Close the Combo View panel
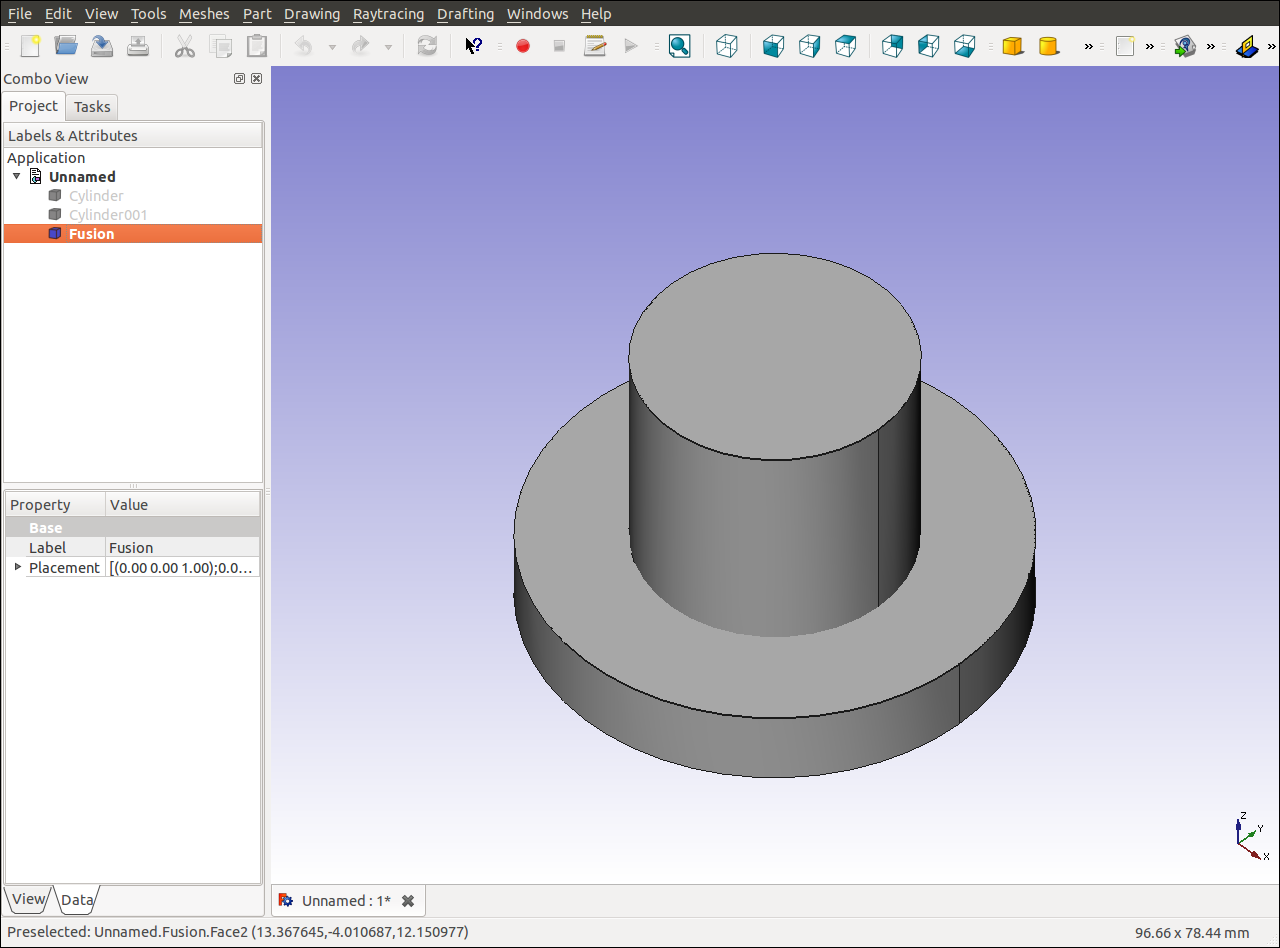 tap(256, 79)
